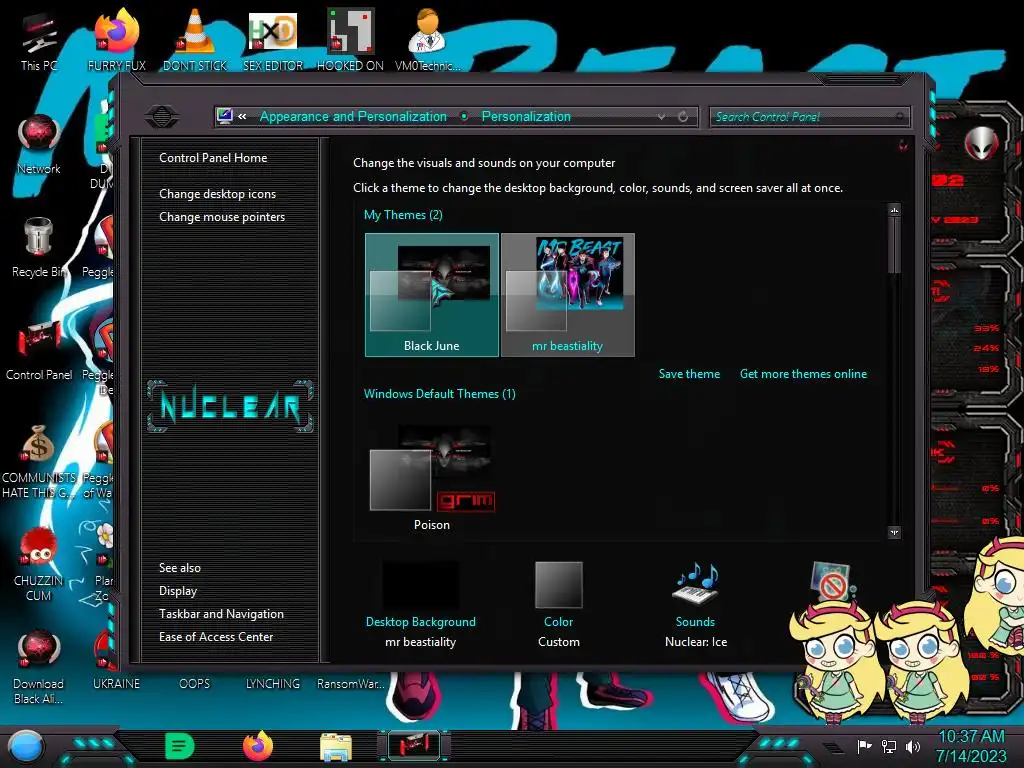Open the Network desktop icon

click(x=39, y=144)
